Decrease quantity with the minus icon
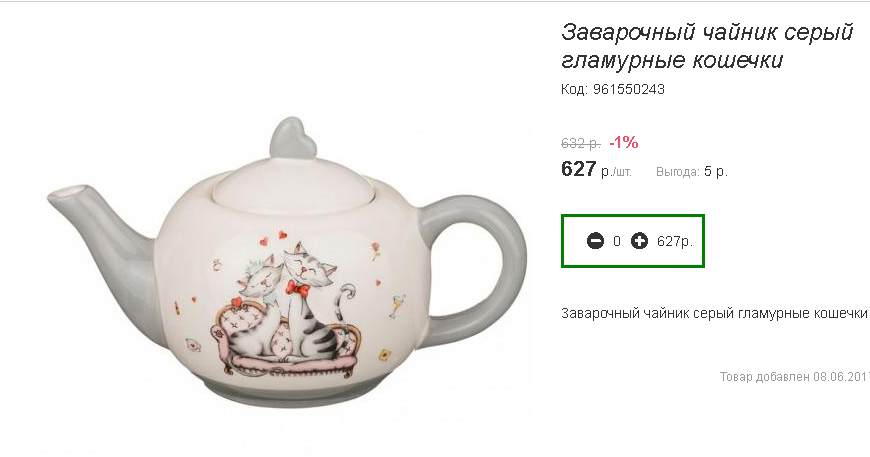The height and width of the screenshot is (457, 870). click(595, 241)
